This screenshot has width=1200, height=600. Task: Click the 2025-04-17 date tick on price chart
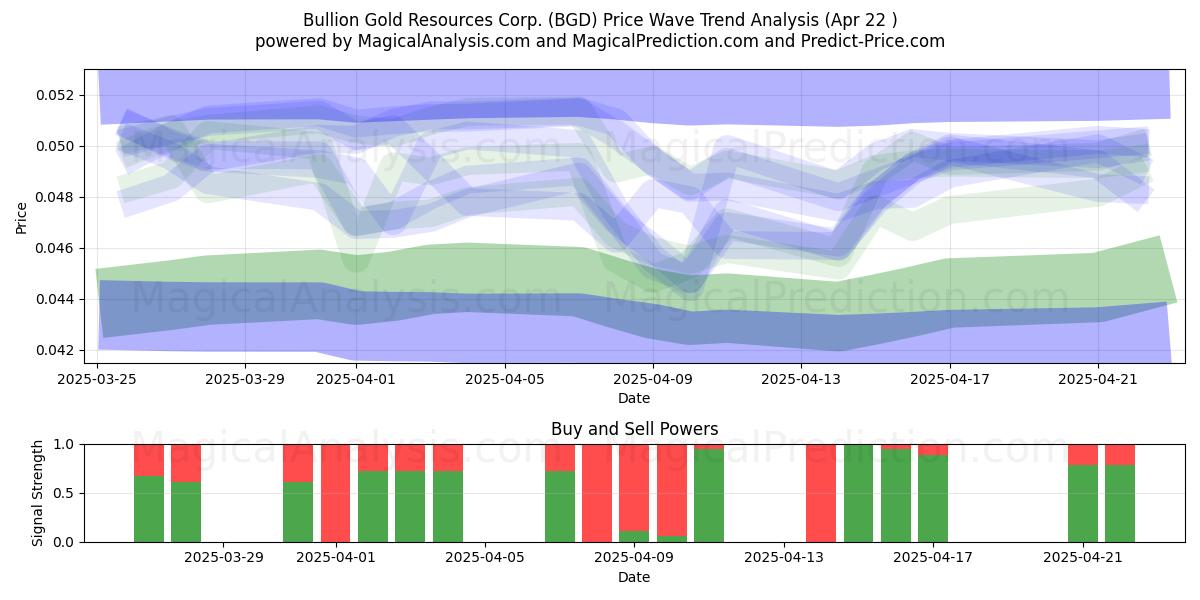tap(950, 379)
